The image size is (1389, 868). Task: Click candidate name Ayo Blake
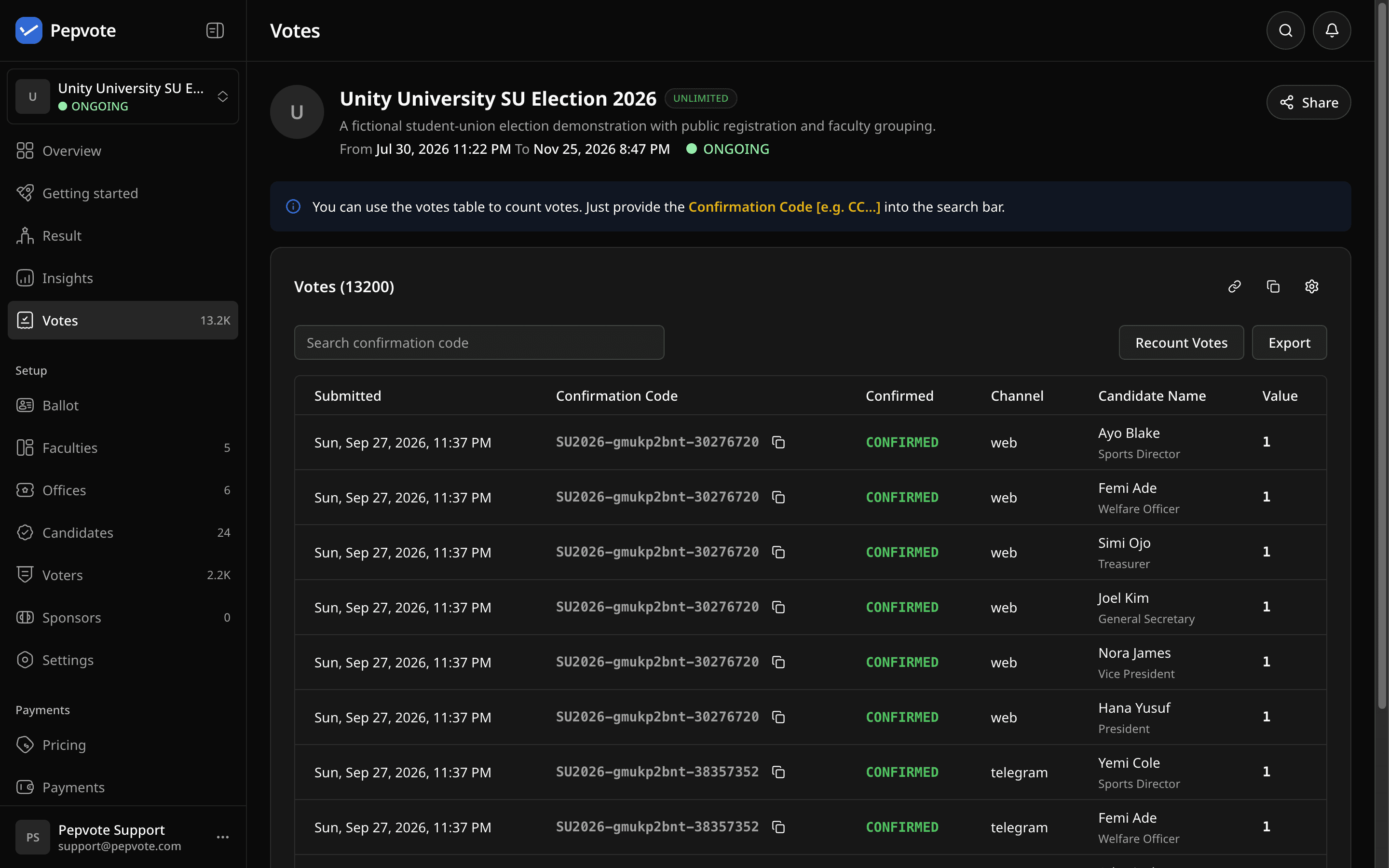pyautogui.click(x=1129, y=433)
